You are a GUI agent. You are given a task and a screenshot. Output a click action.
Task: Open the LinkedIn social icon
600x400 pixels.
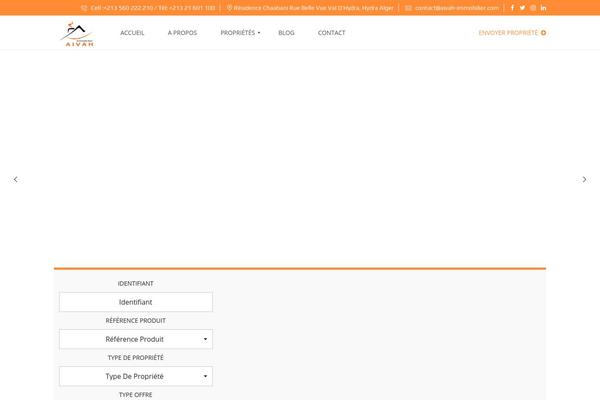point(543,7)
